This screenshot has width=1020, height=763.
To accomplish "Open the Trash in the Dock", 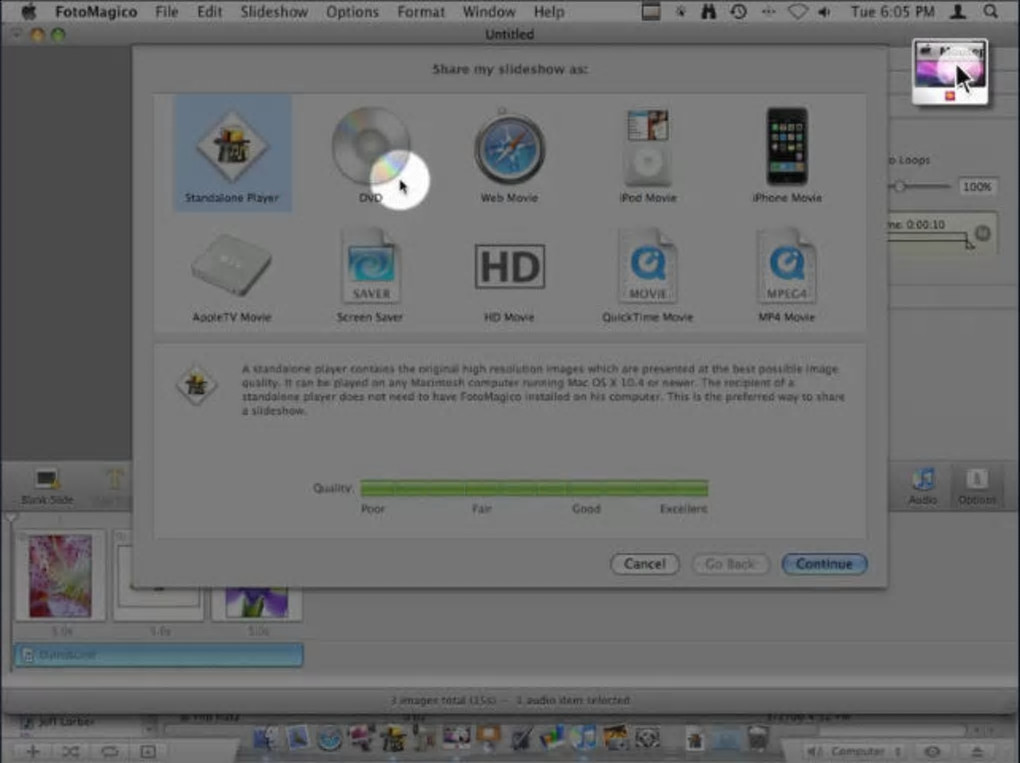I will tap(757, 738).
